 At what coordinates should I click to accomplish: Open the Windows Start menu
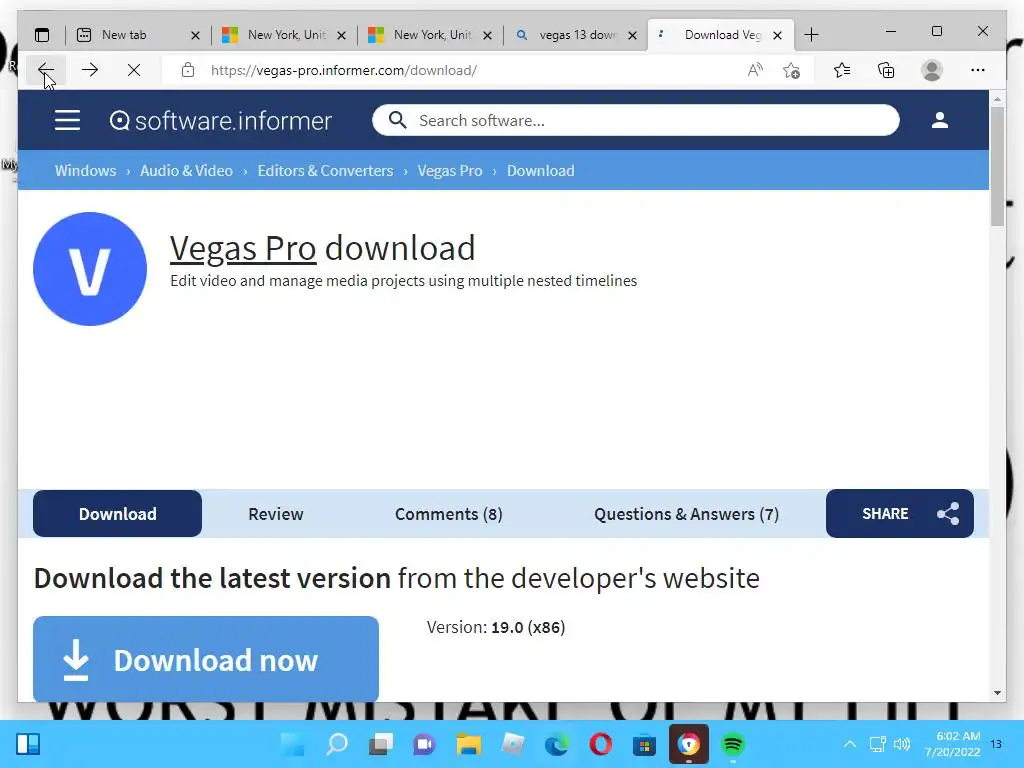(293, 744)
